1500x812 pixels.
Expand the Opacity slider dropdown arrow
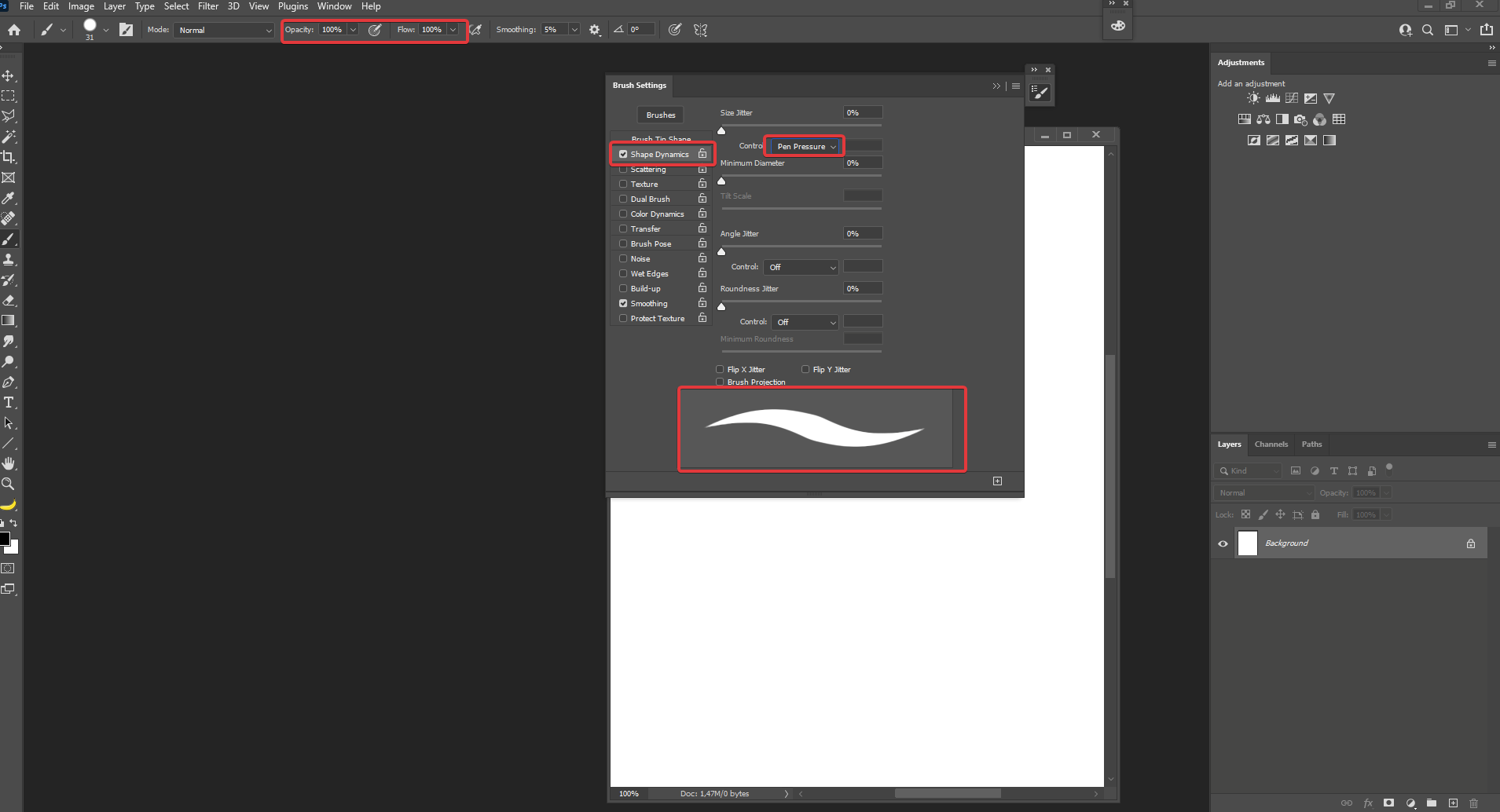click(x=353, y=30)
